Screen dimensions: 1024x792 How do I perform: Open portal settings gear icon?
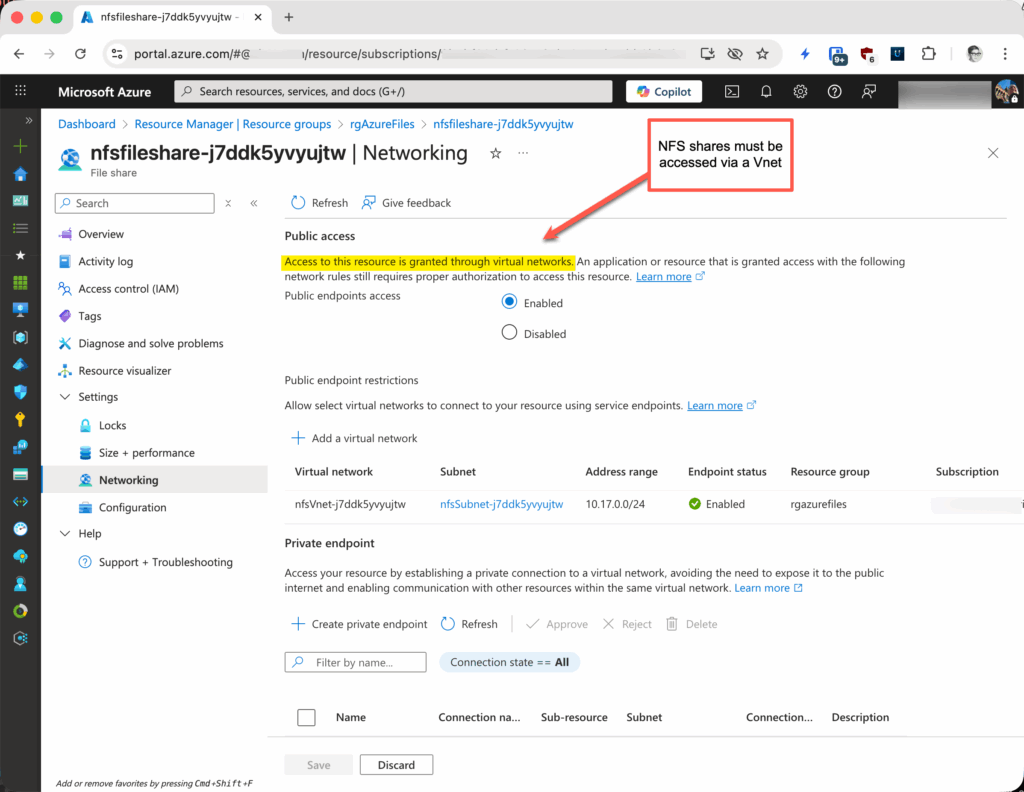pos(800,91)
